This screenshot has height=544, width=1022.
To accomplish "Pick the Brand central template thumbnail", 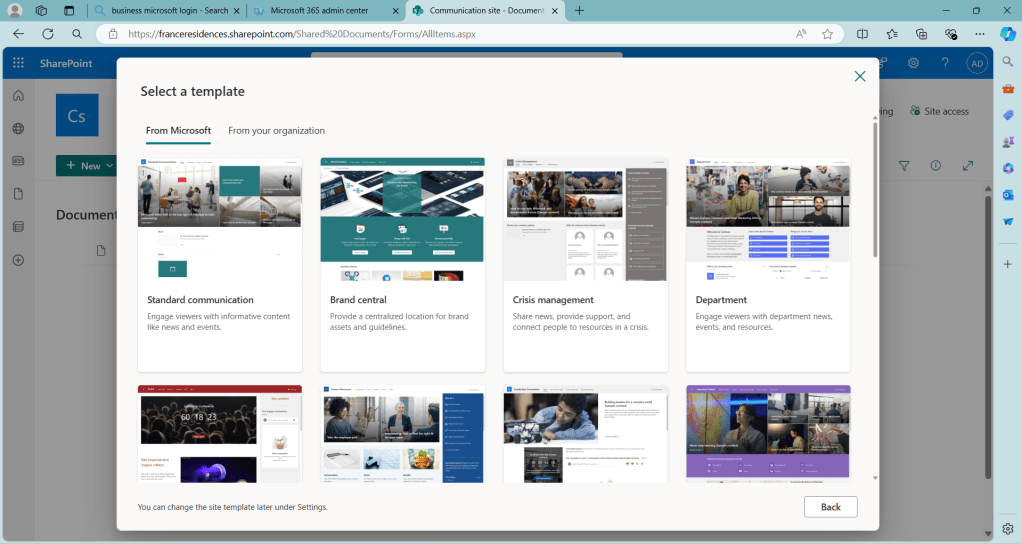I will (x=402, y=219).
